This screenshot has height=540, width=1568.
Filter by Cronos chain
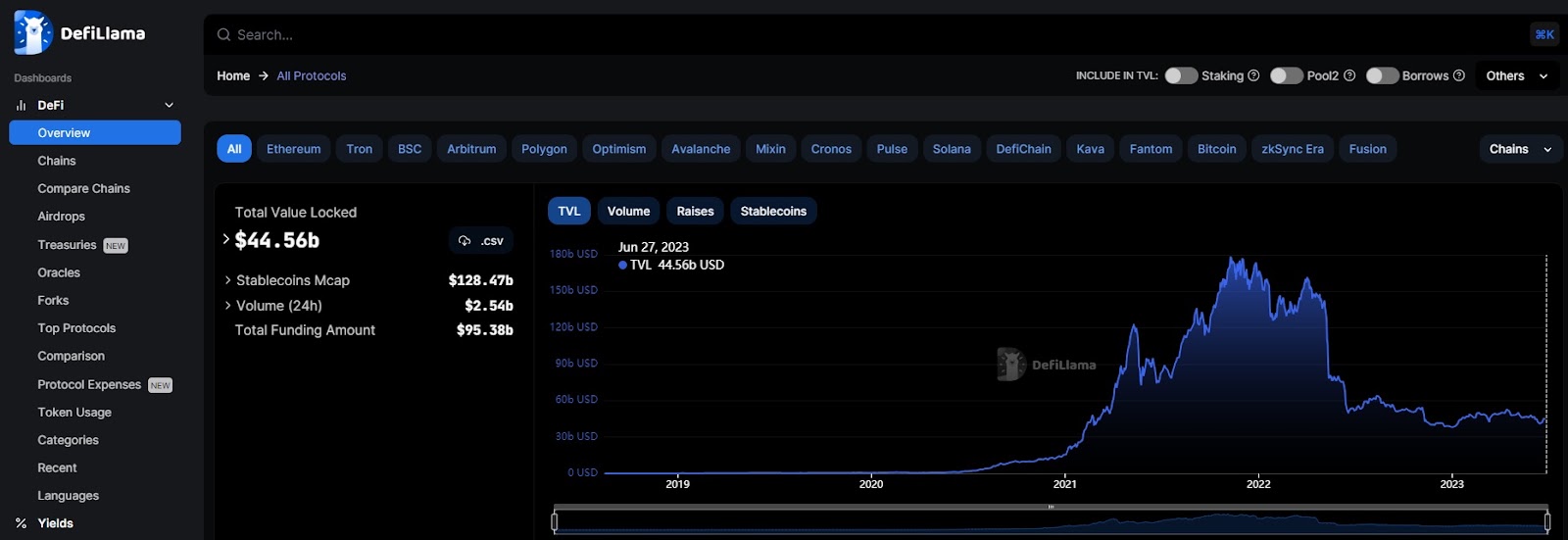pyautogui.click(x=831, y=149)
